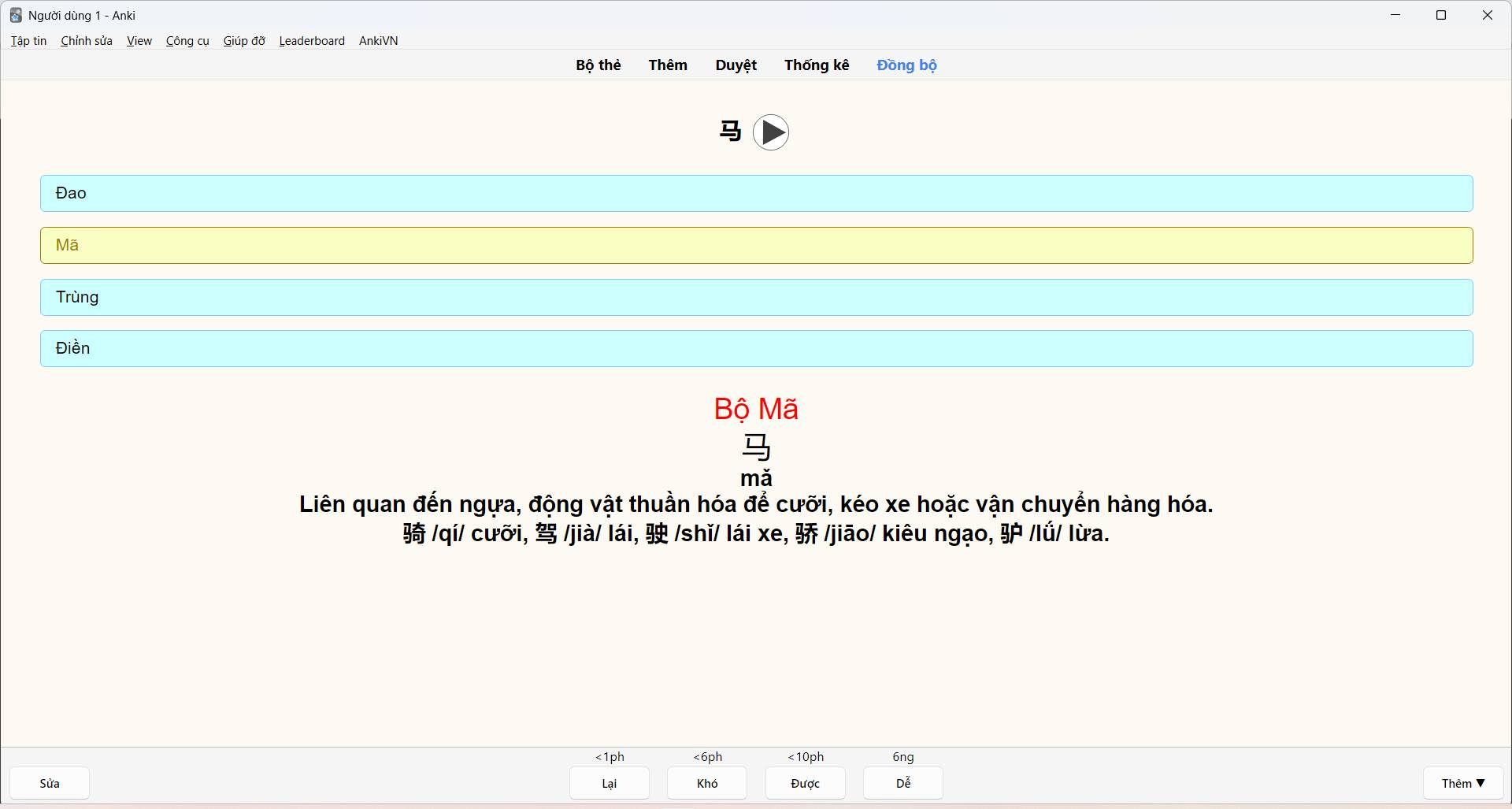Screen dimensions: 1512x809
Task: Click the 6ng interval label
Action: pyautogui.click(x=903, y=757)
